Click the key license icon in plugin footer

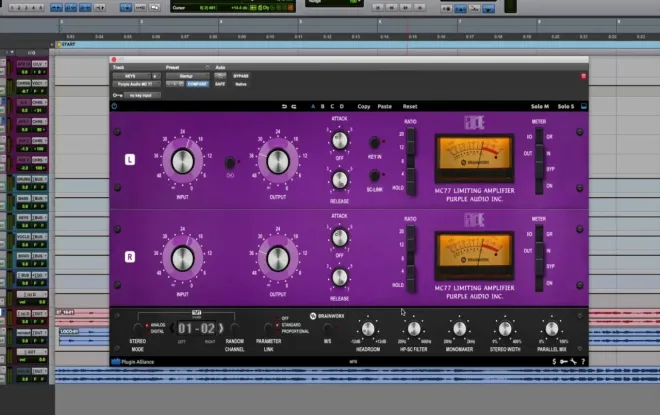(564, 362)
